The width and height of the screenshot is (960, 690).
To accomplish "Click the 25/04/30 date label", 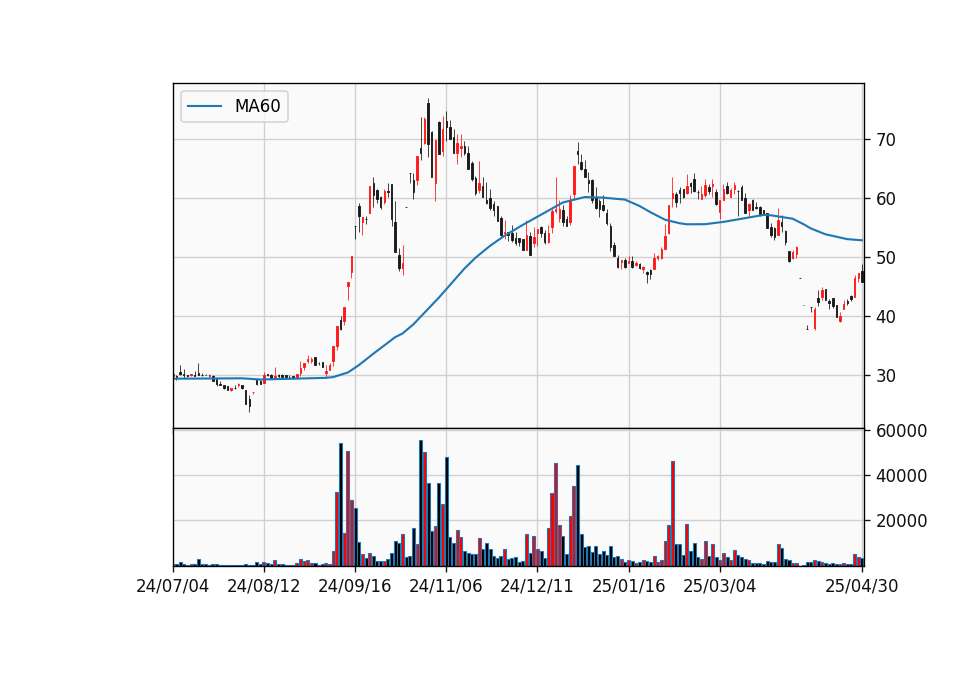I will tap(862, 586).
